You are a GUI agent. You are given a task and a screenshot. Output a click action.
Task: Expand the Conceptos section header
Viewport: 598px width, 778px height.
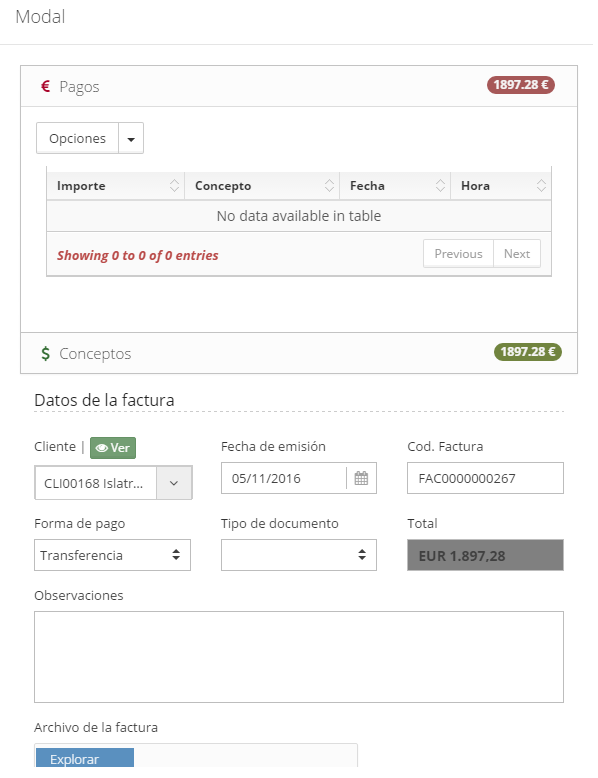pos(299,353)
